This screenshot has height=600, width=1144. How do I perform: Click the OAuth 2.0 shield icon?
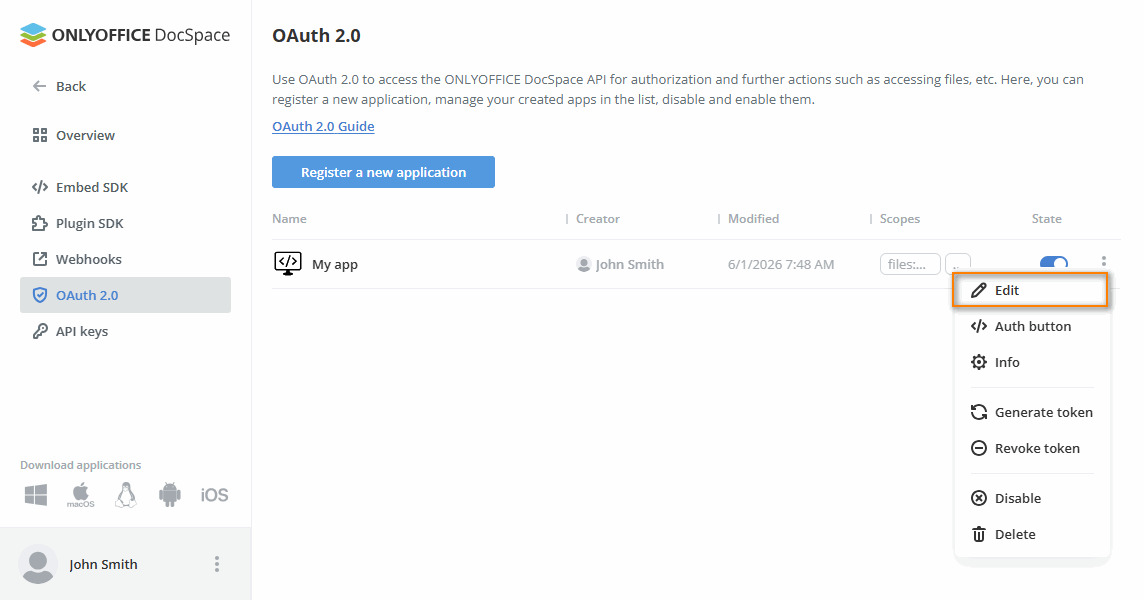click(x=39, y=295)
